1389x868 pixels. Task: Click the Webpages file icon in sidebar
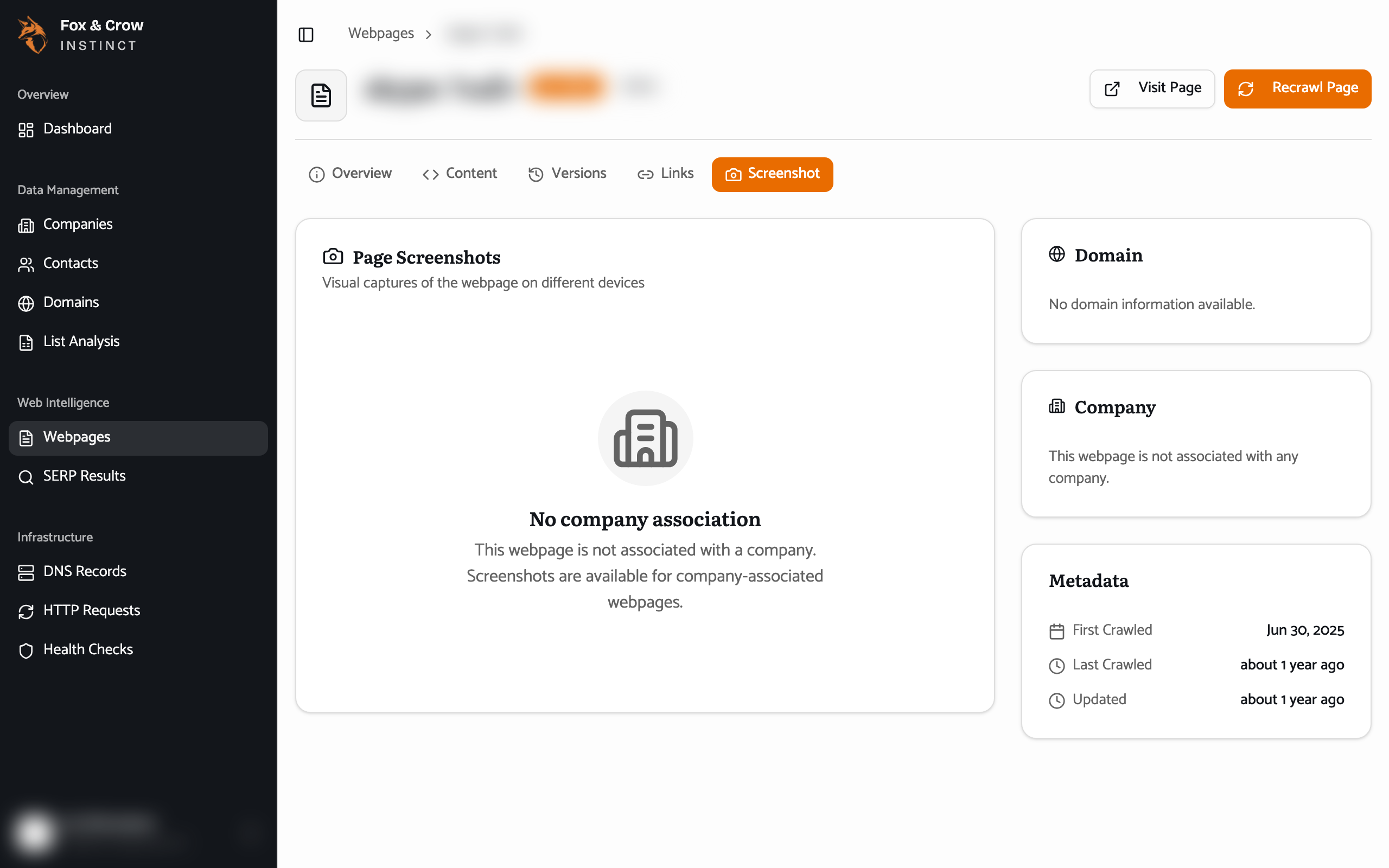26,438
